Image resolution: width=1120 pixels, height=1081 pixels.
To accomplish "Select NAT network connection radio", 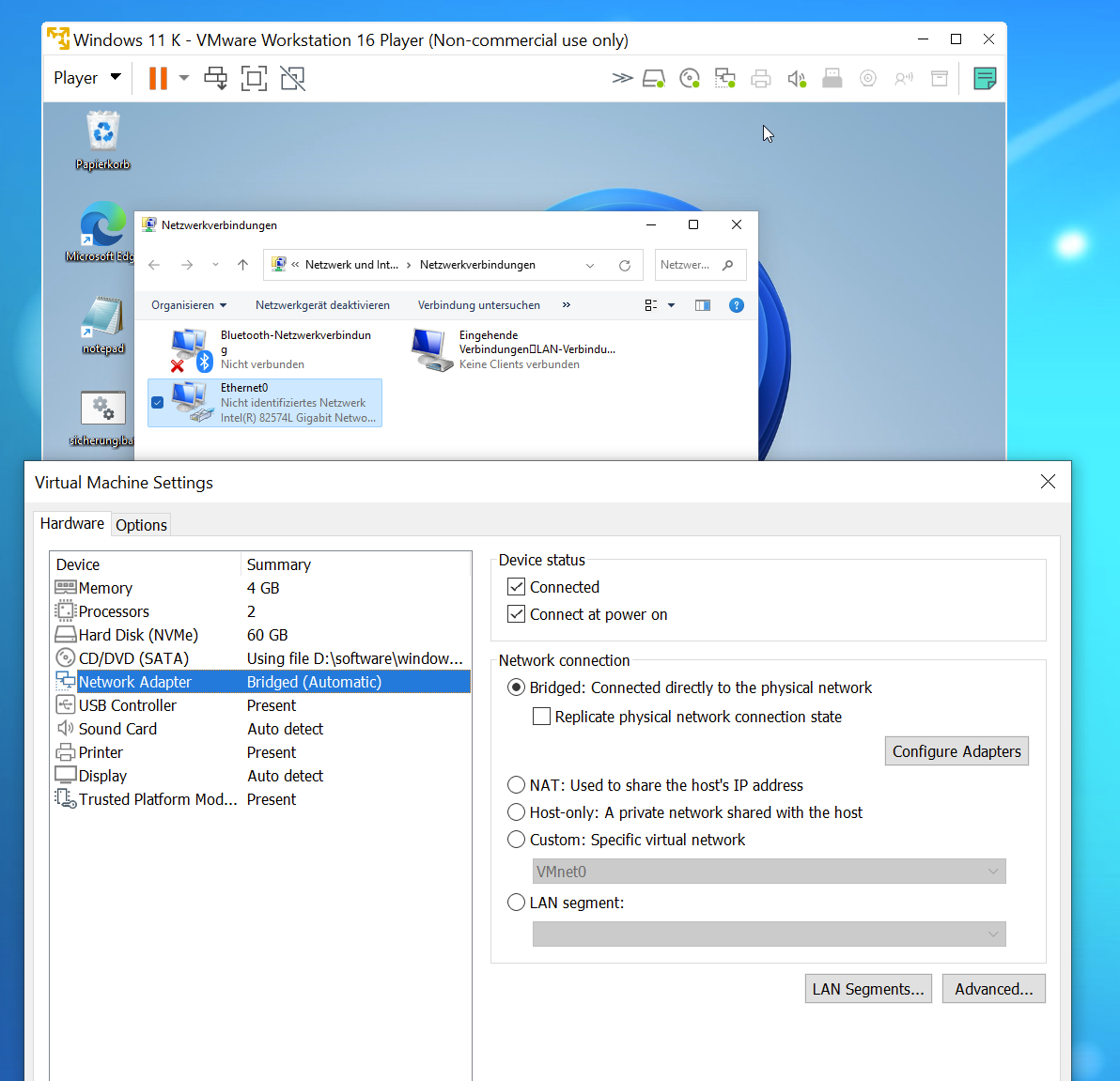I will pyautogui.click(x=516, y=785).
